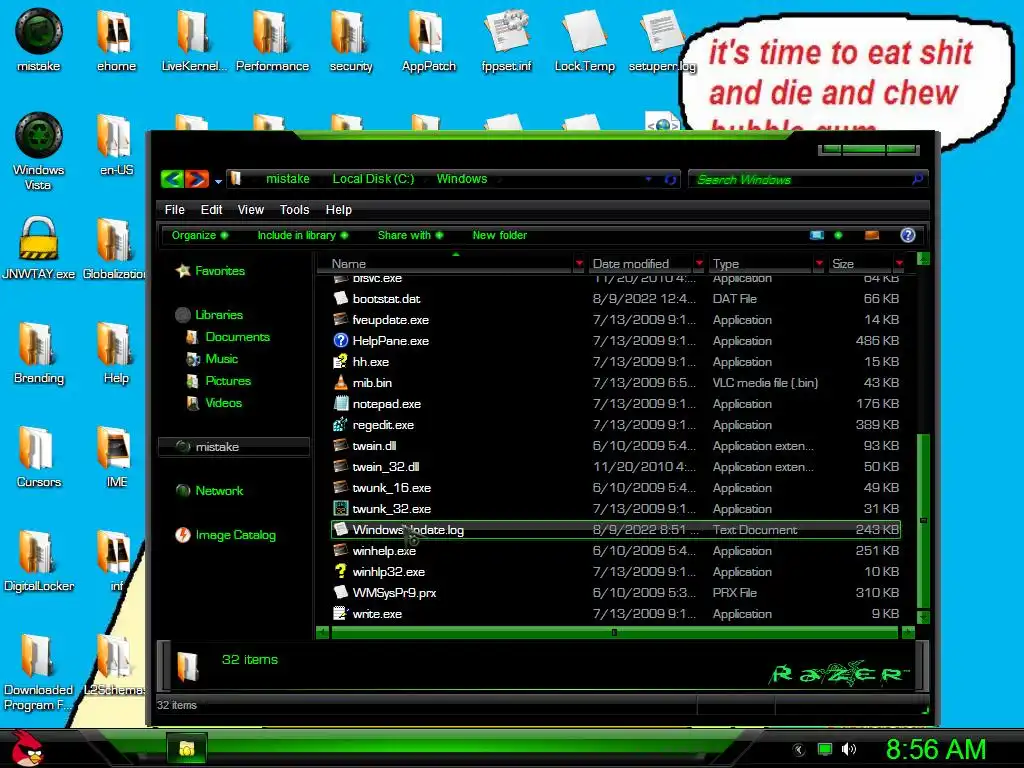Open the Videos library
This screenshot has width=1024, height=768.
214,403
